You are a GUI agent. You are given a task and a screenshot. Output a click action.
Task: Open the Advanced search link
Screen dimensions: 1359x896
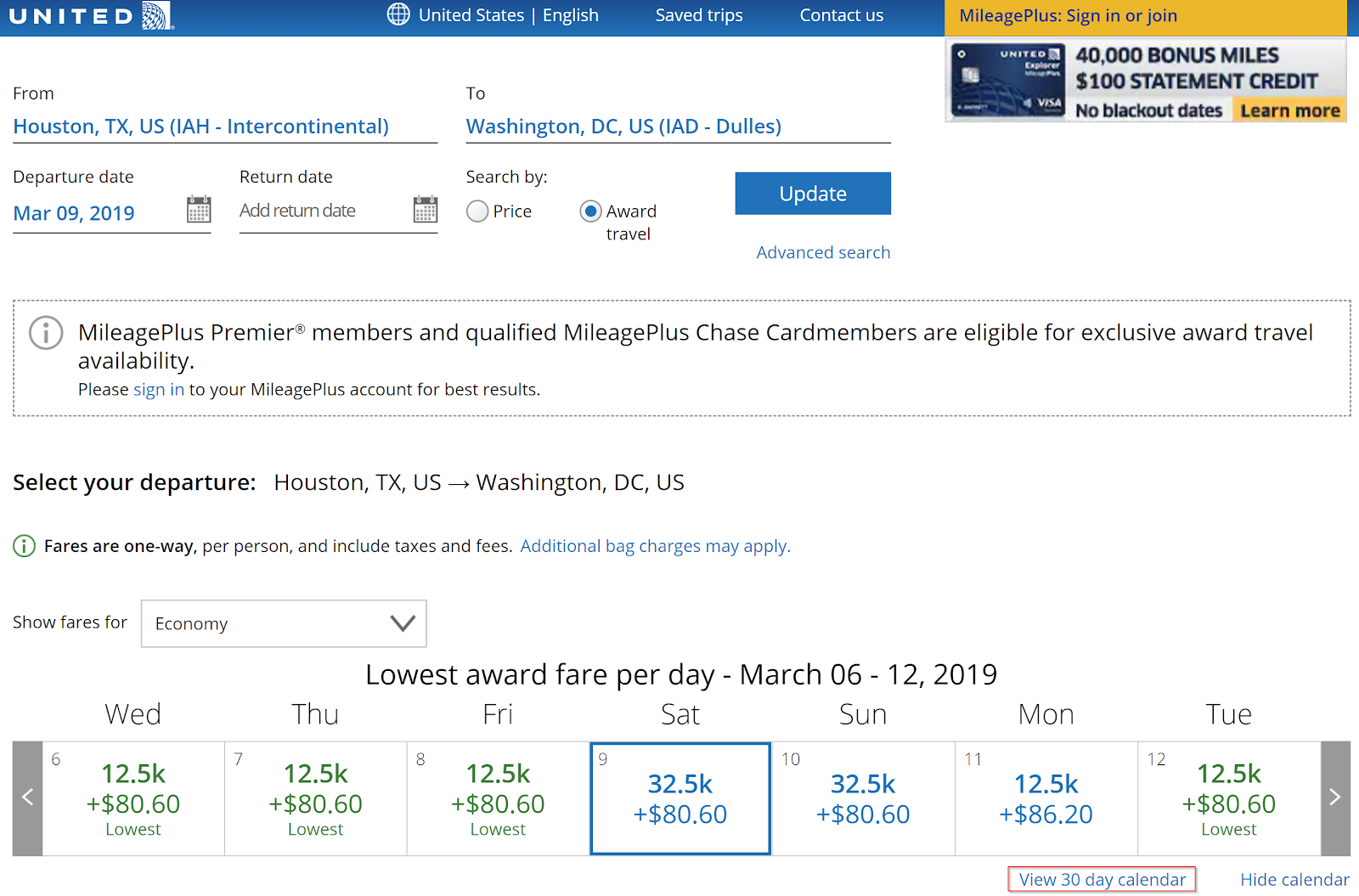point(822,252)
